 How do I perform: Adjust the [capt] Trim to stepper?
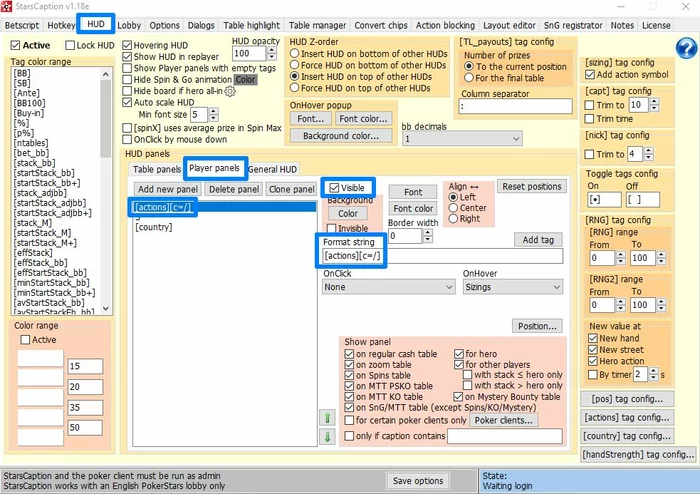click(654, 105)
